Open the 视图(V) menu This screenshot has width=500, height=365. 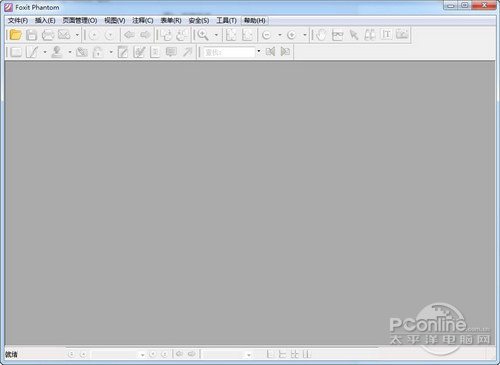[x=115, y=21]
